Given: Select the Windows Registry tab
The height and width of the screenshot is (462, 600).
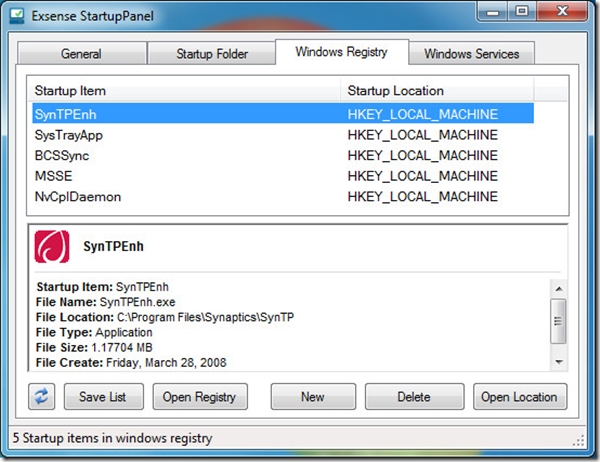Looking at the screenshot, I should (341, 52).
